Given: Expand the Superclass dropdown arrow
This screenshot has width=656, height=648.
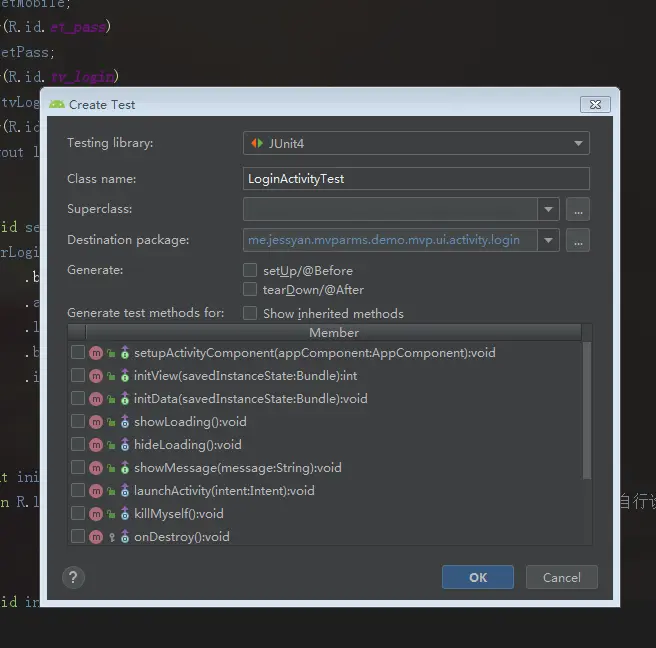Looking at the screenshot, I should point(548,209).
